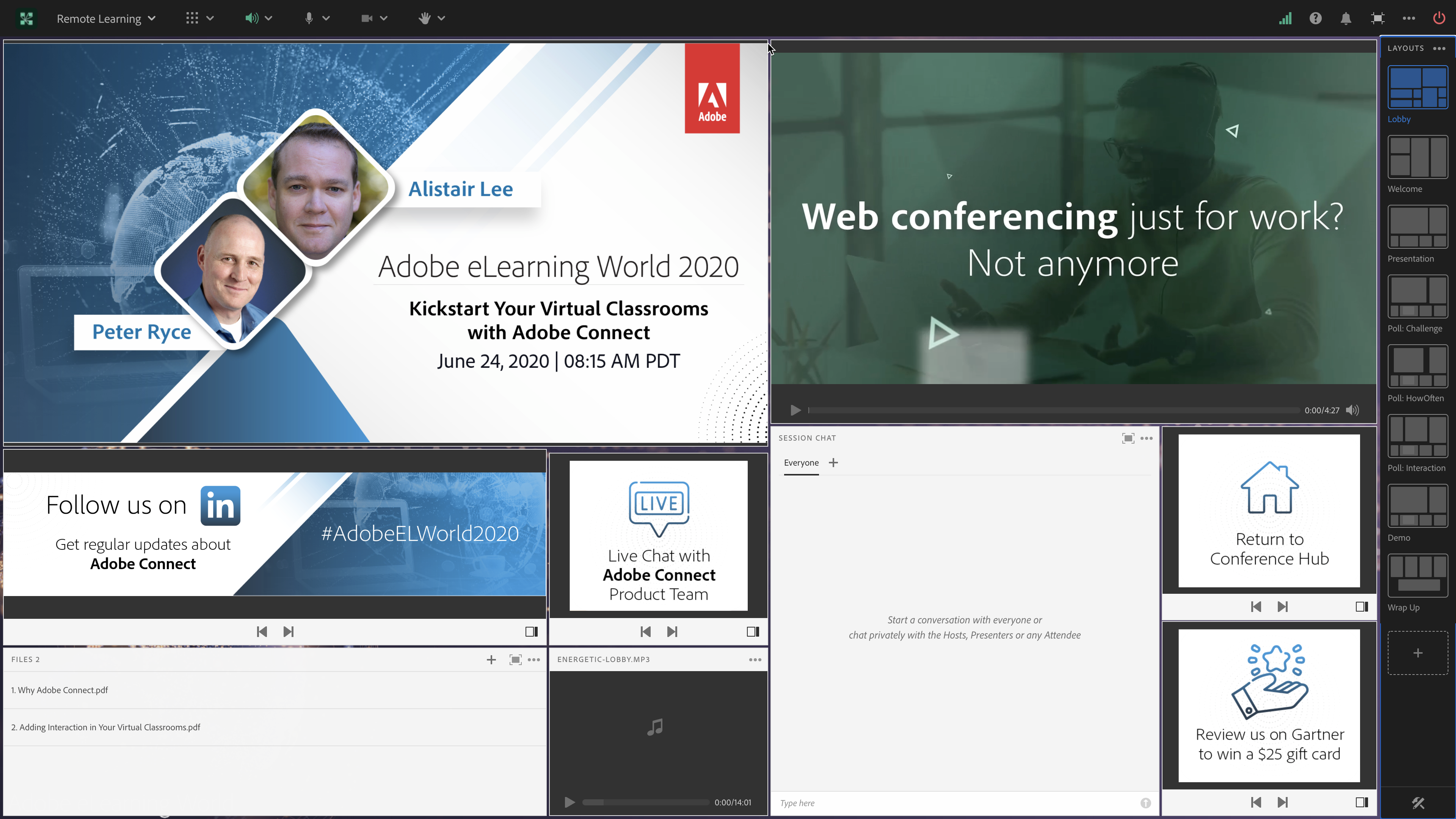The height and width of the screenshot is (819, 1456).
Task: Click the signal strength indicator icon
Action: click(x=1285, y=18)
